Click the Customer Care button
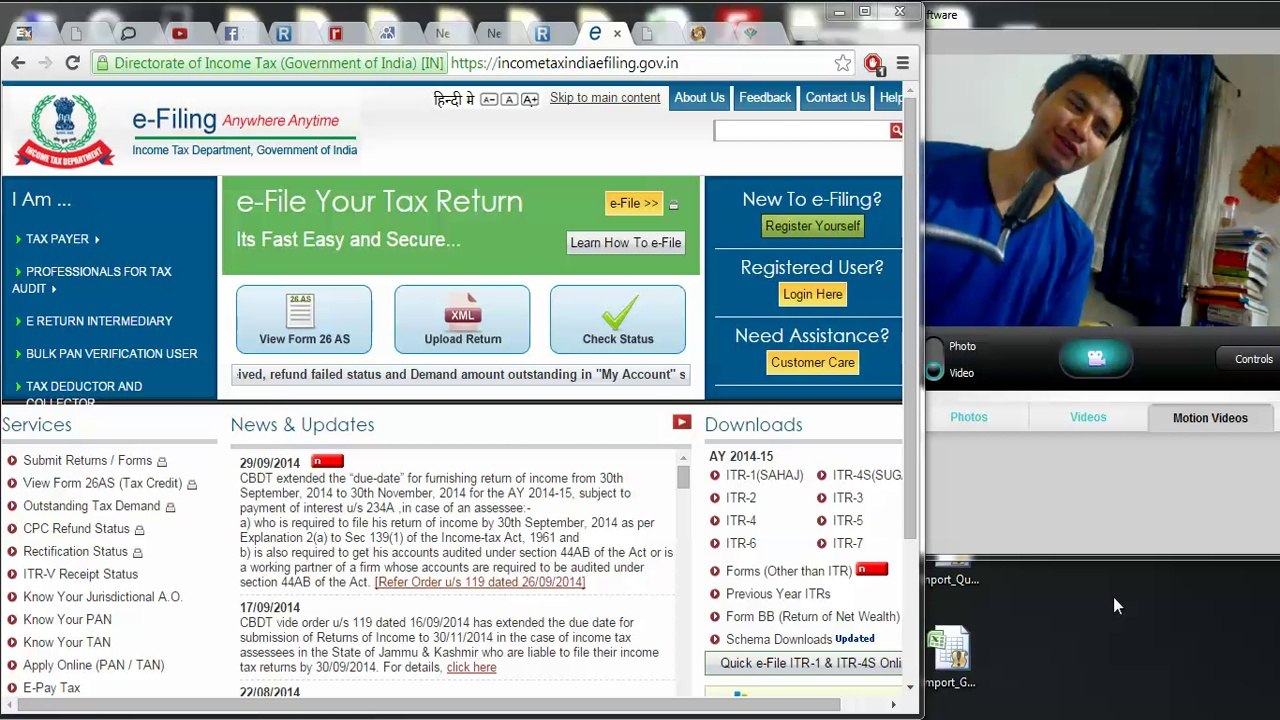 coord(812,362)
